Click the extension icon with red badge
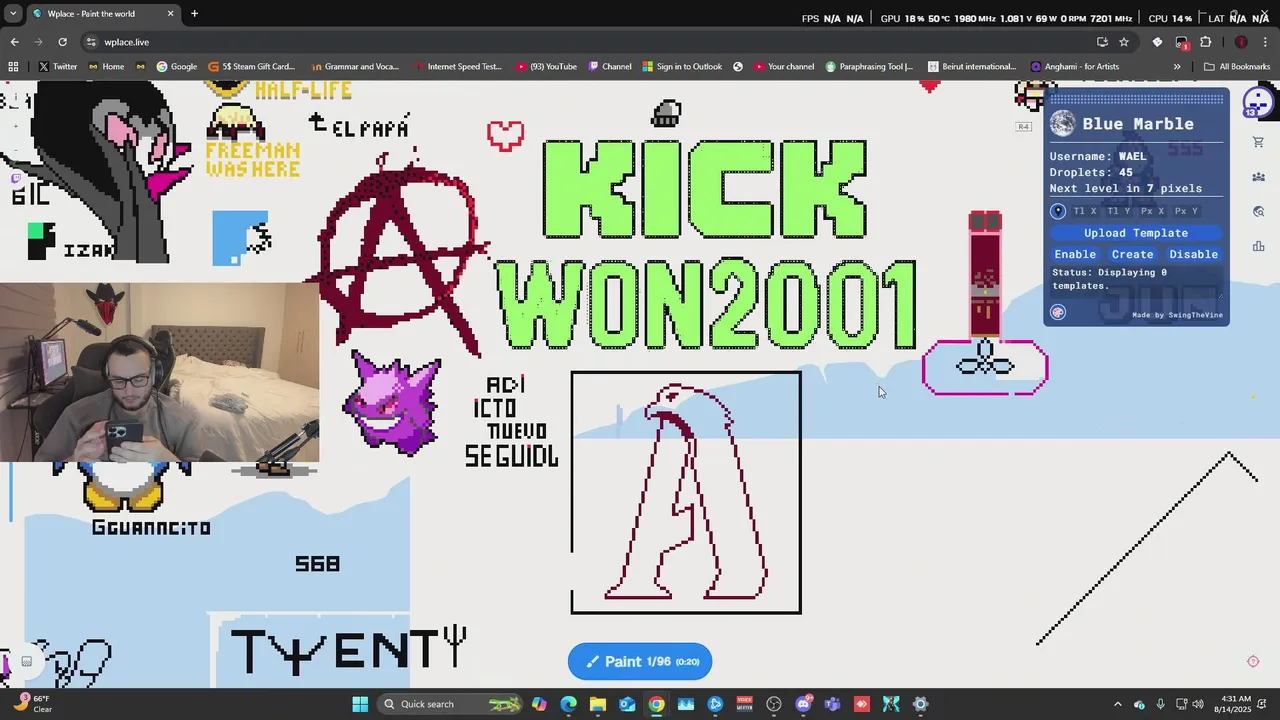Screen dimensions: 1280x720 [1181, 42]
